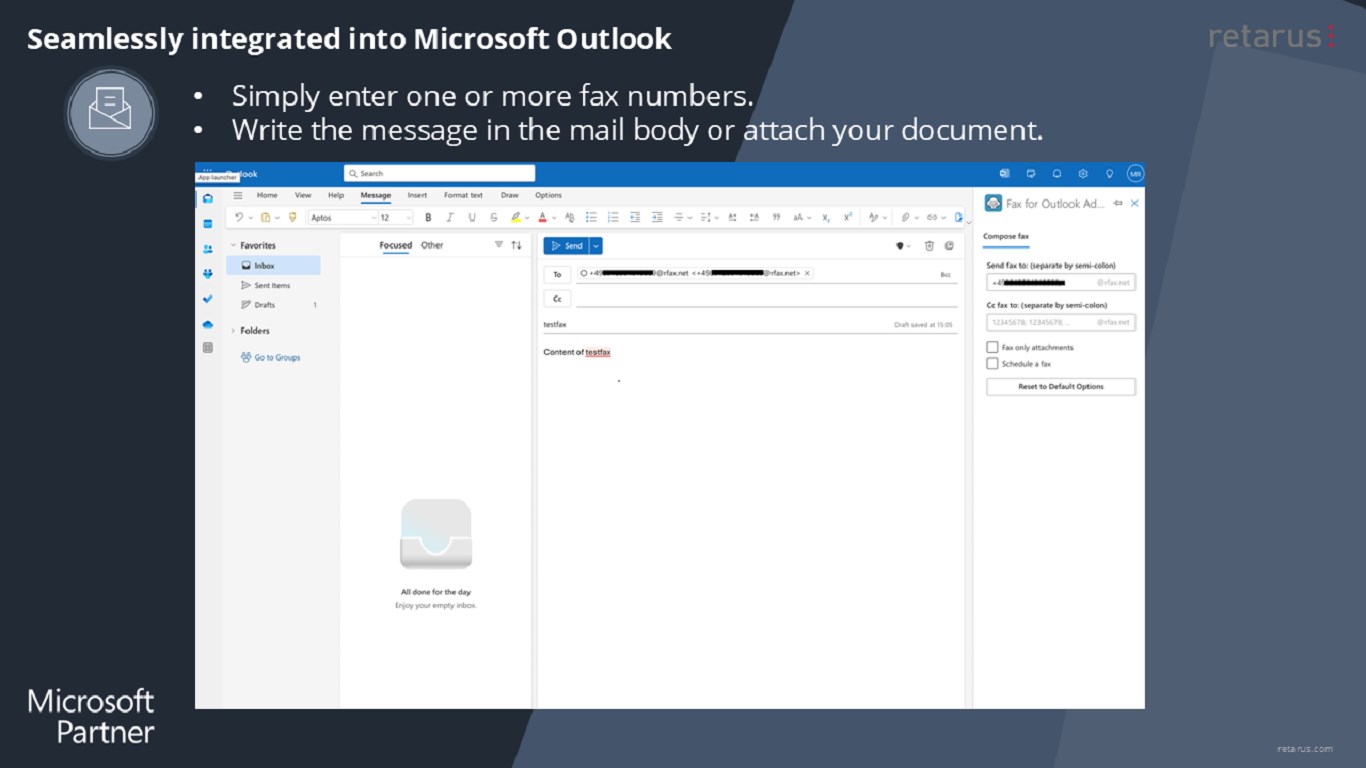This screenshot has height=768, width=1366.
Task: Apply Subscript formatting
Action: click(826, 217)
